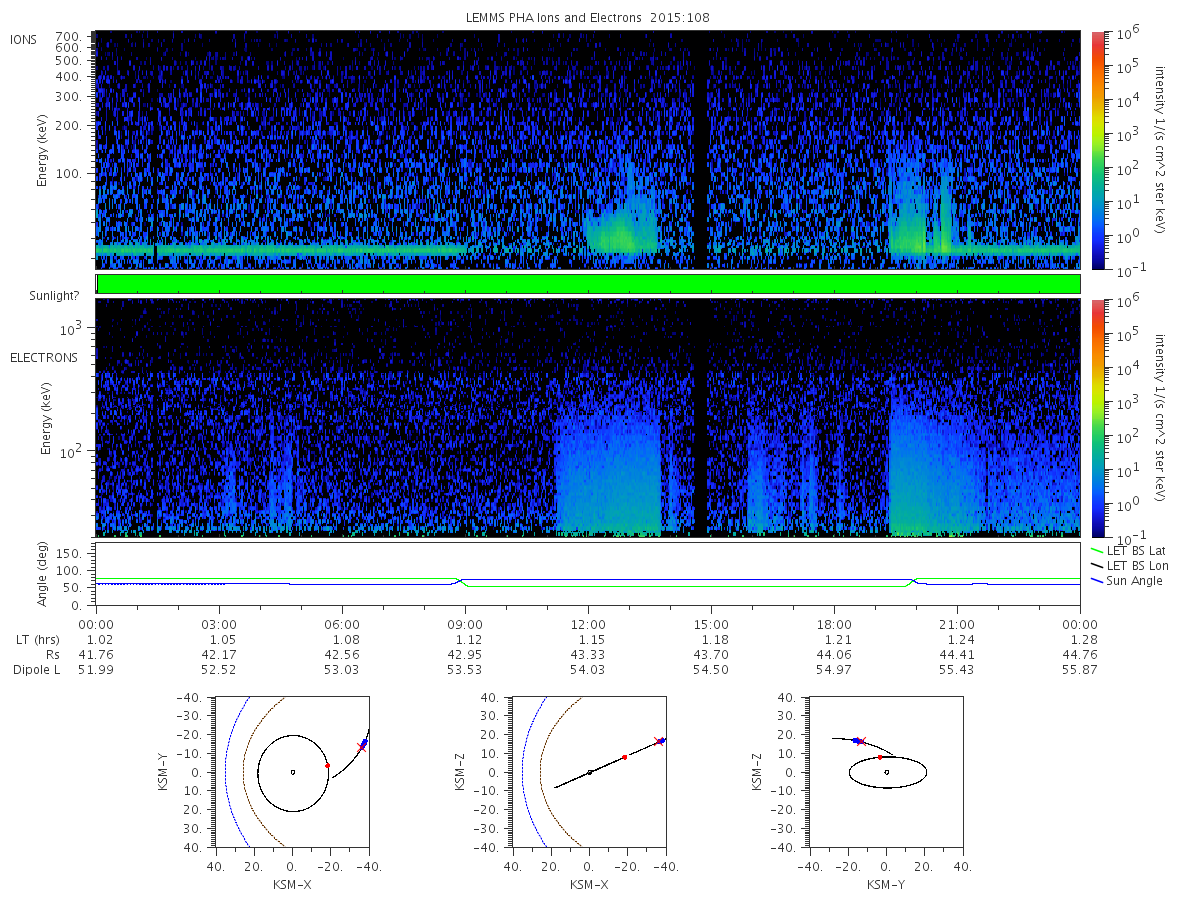Viewport: 1200px width, 900px height.
Task: Click the green LET BS Lat legend line
Action: (x=1098, y=551)
